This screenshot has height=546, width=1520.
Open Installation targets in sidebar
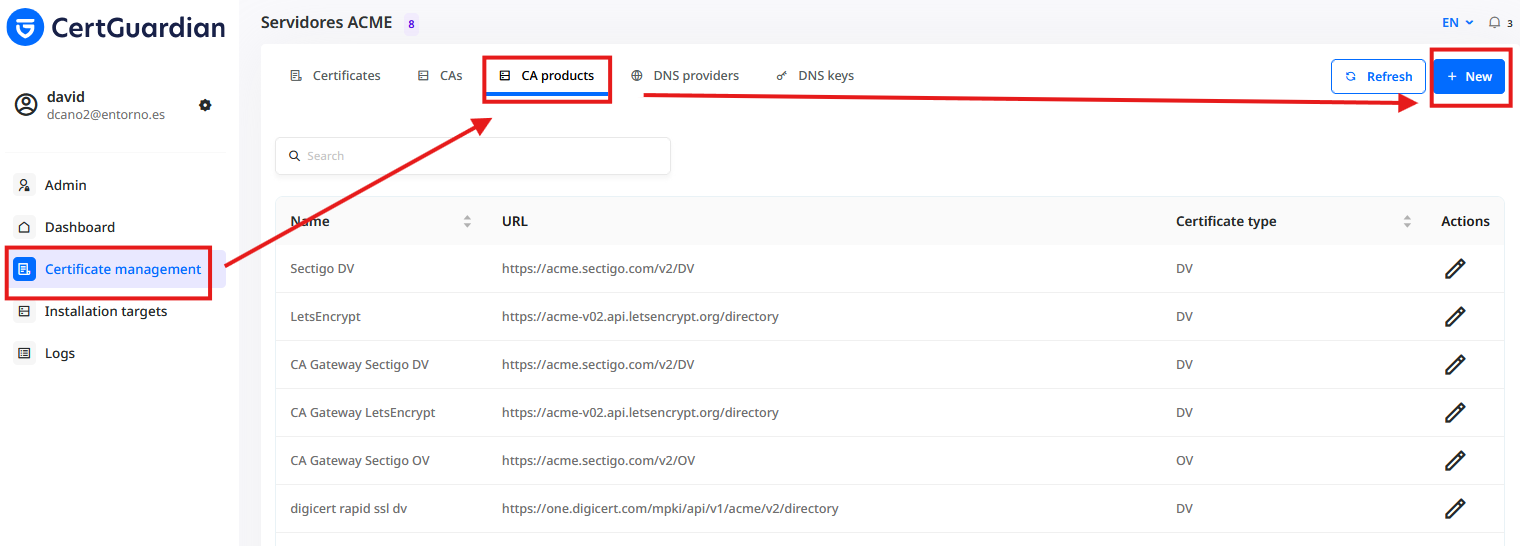105,311
